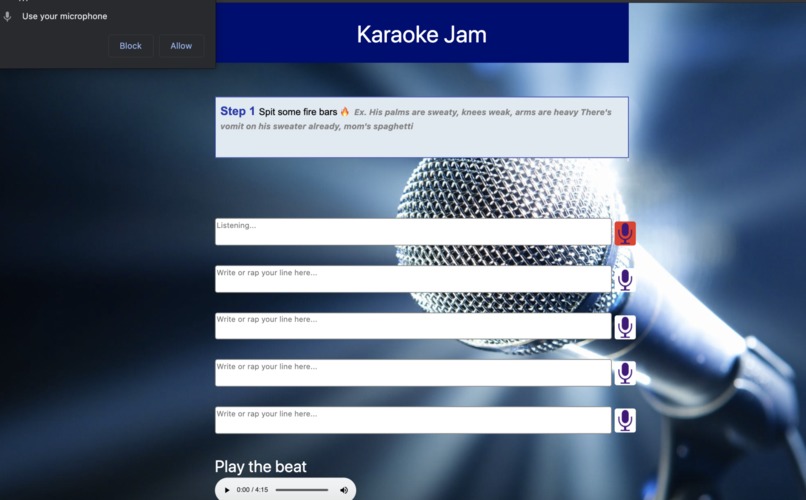
Task: Click the Karaoke Jam header title
Action: click(422, 34)
